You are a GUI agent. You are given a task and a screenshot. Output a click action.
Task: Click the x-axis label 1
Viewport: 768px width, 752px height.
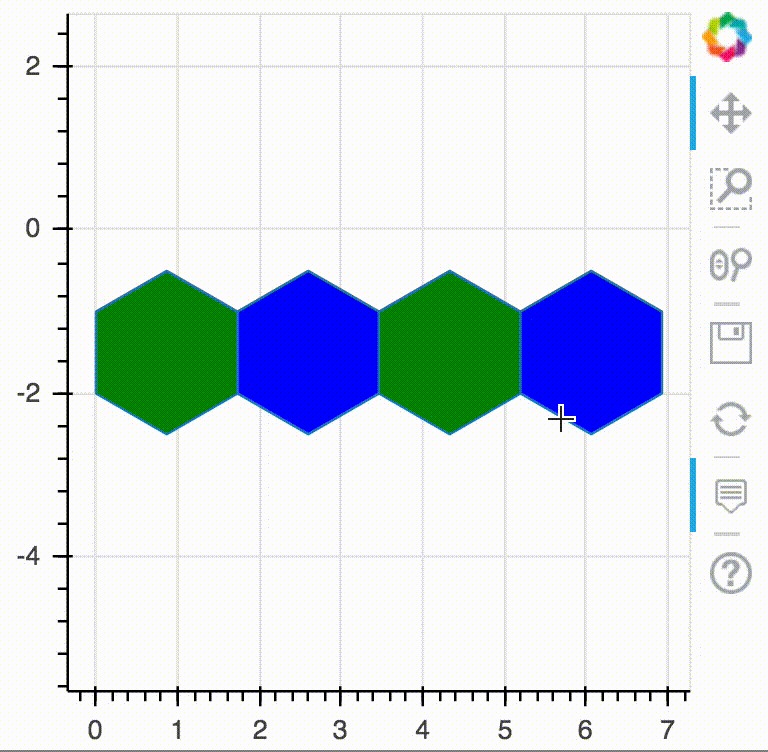coord(177,730)
